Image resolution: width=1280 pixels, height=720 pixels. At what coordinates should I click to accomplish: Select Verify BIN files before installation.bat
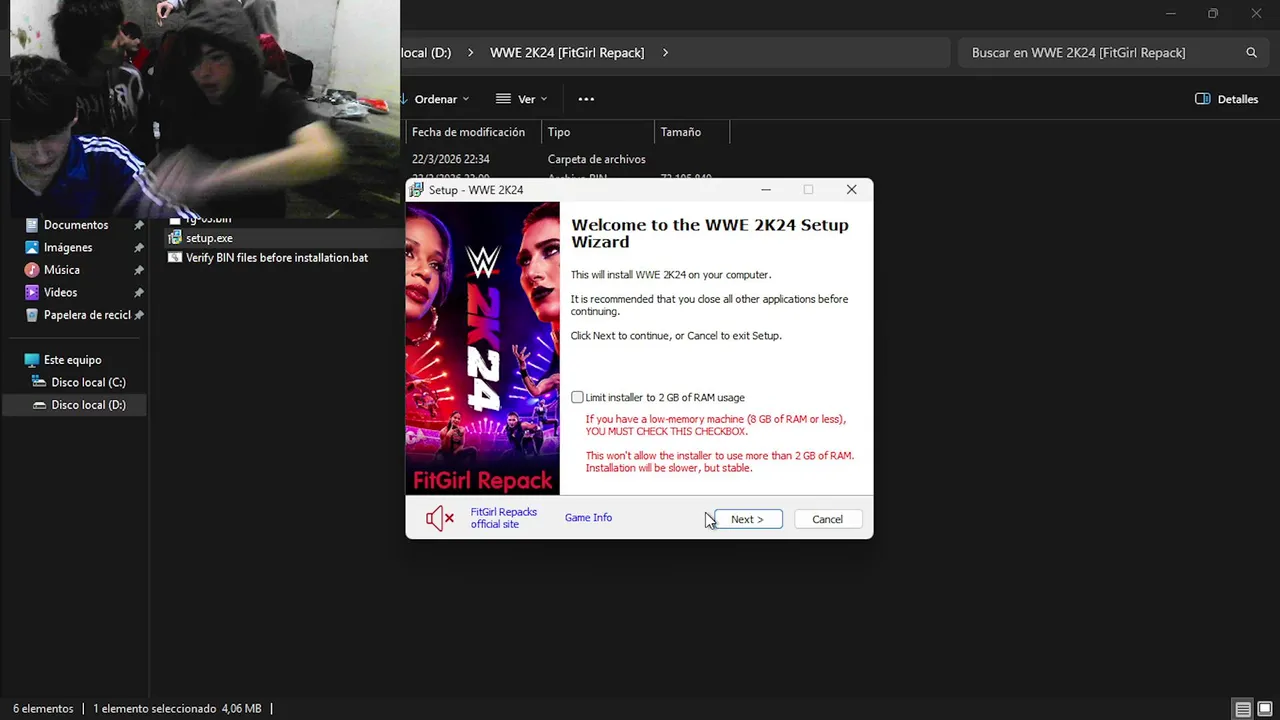coord(277,258)
